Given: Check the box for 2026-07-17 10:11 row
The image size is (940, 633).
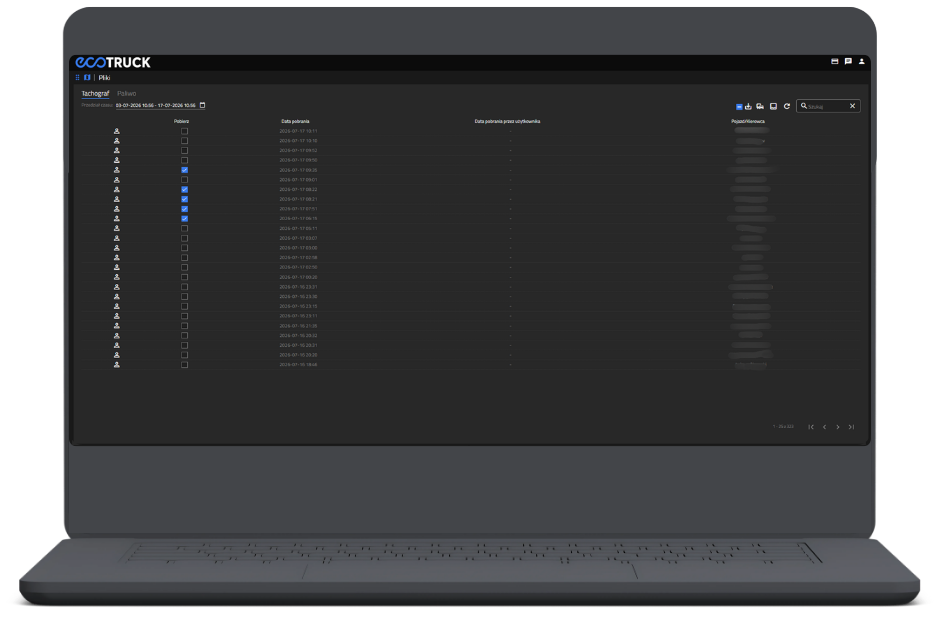Looking at the screenshot, I should click(x=185, y=131).
